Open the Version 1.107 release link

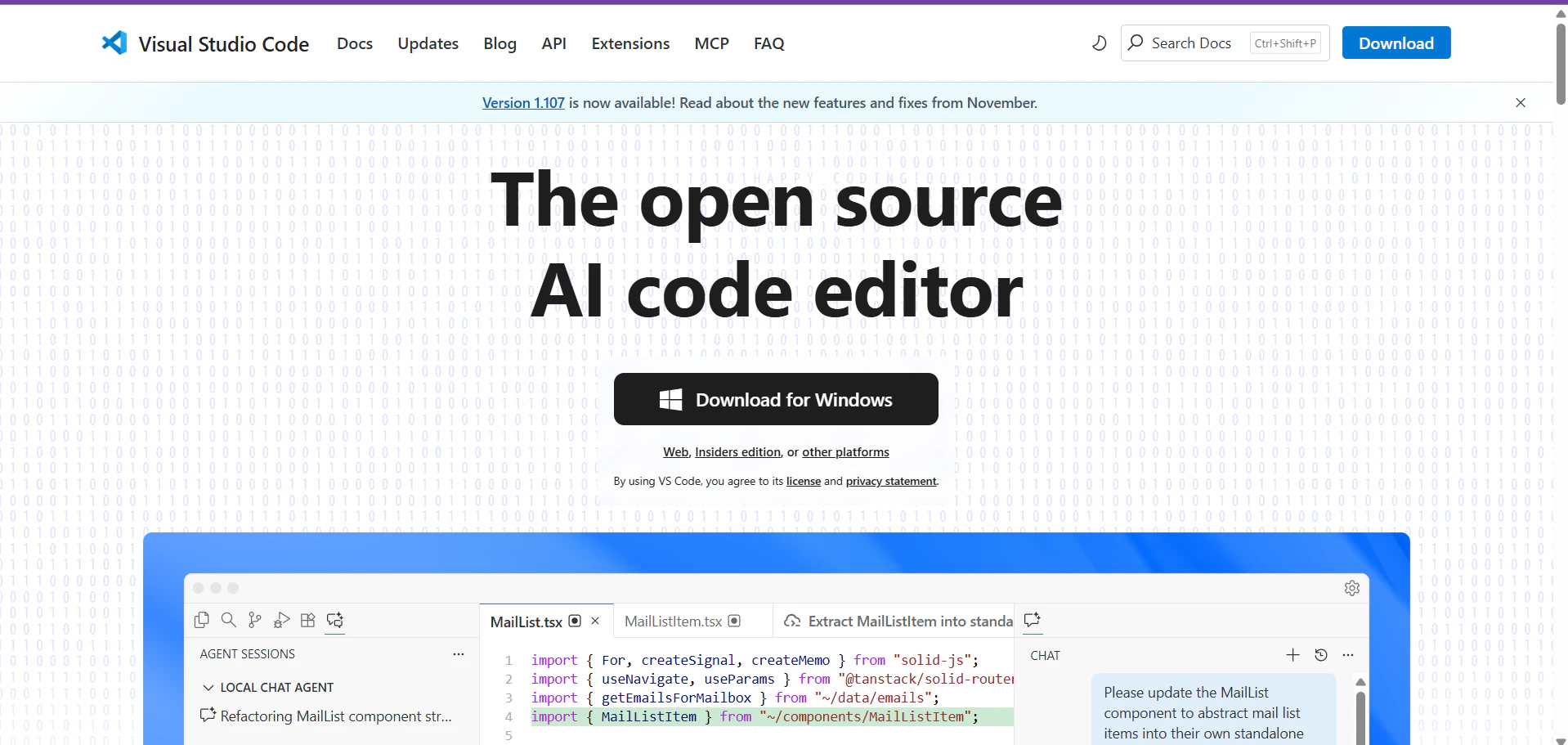pyautogui.click(x=523, y=103)
